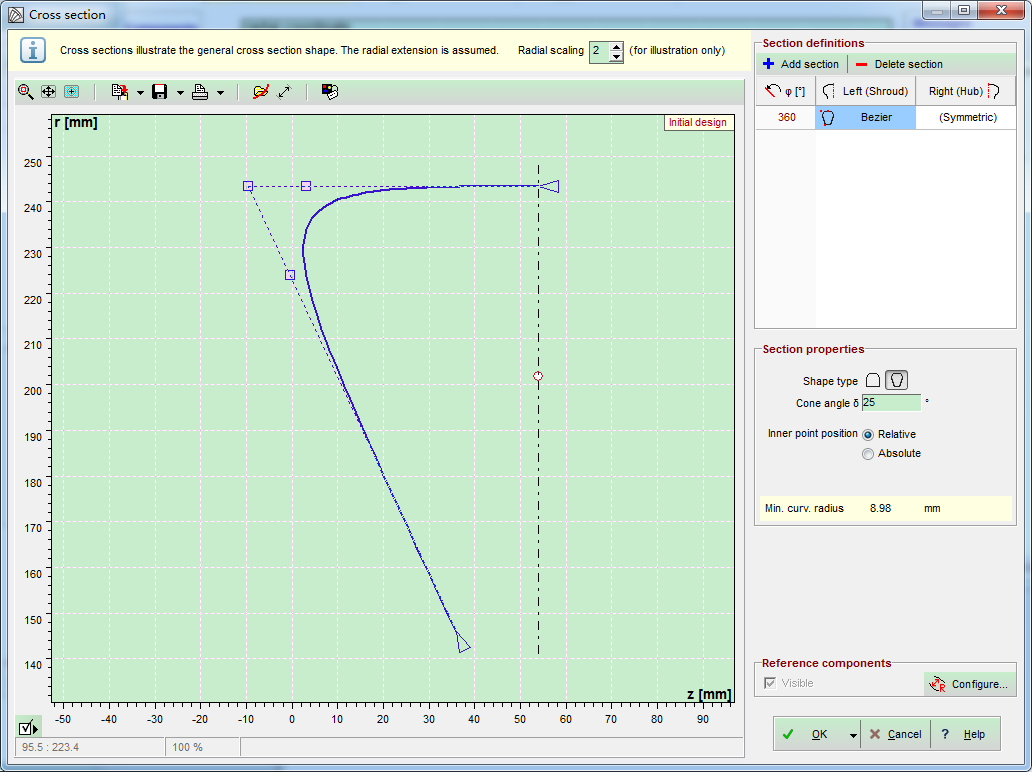This screenshot has height=772, width=1032.
Task: Select the 360 angle cell
Action: tap(786, 117)
